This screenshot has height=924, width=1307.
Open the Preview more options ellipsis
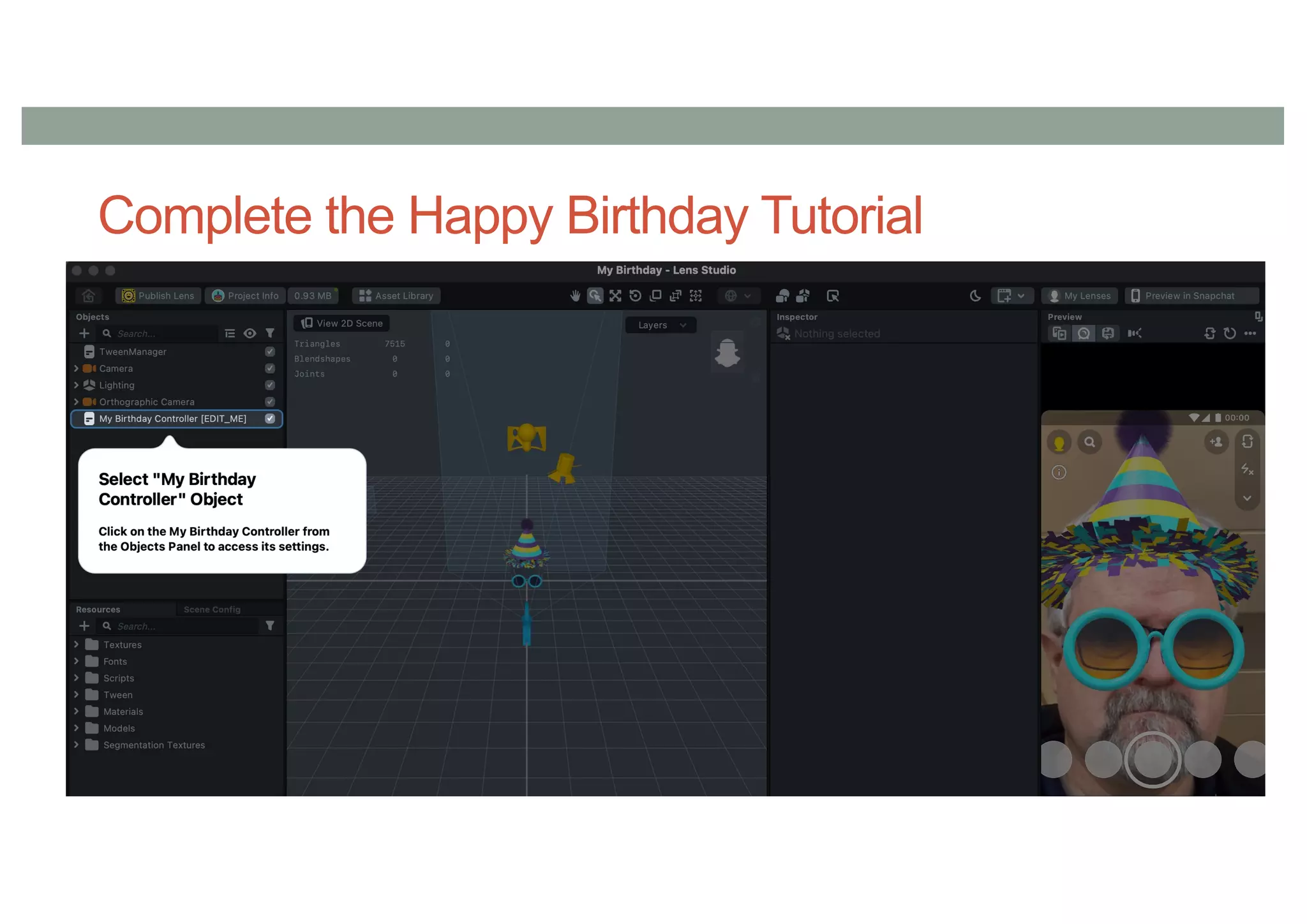coord(1250,333)
